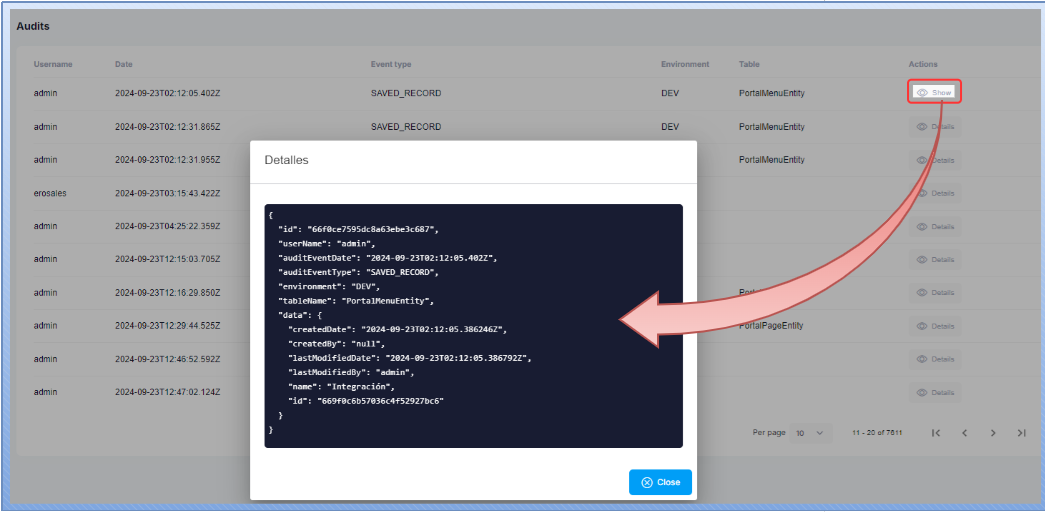
Task: Go to the next page of audits
Action: [993, 433]
